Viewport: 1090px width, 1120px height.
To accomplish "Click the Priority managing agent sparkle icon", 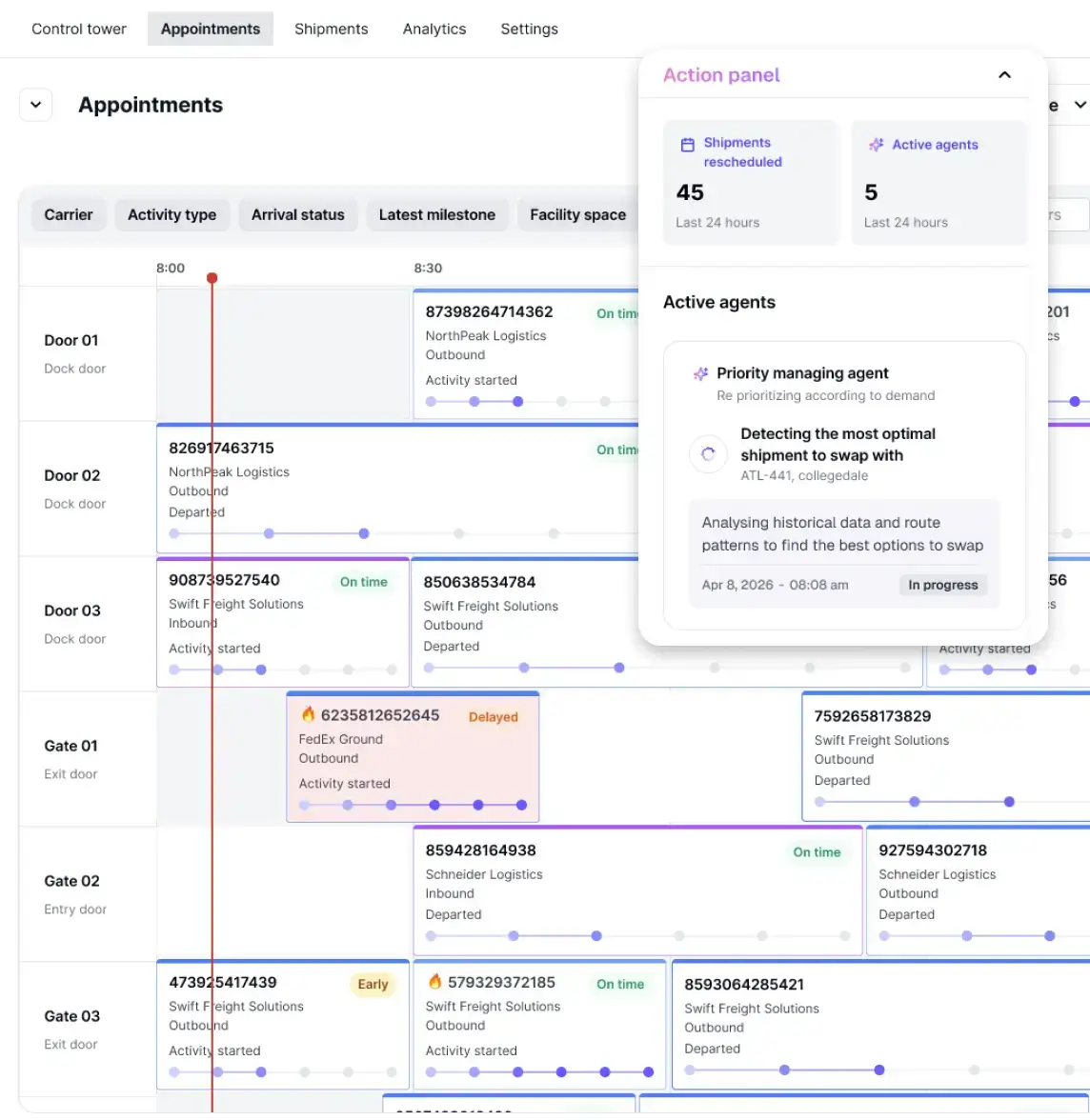I will point(700,373).
